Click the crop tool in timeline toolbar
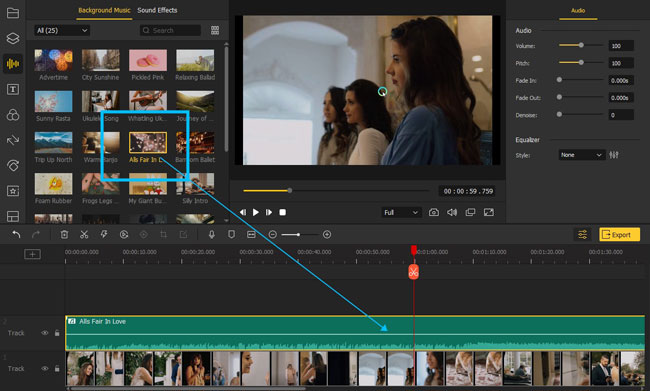 click(163, 235)
